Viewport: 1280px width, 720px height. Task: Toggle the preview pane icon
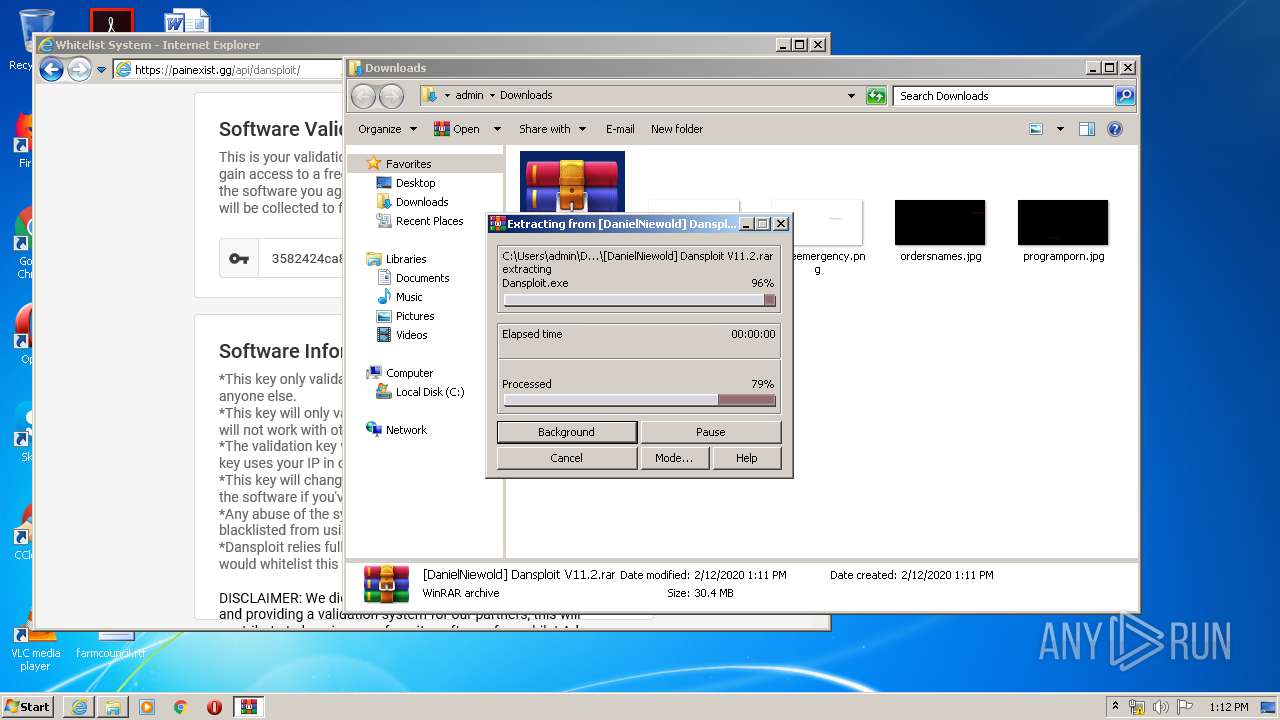pyautogui.click(x=1087, y=129)
